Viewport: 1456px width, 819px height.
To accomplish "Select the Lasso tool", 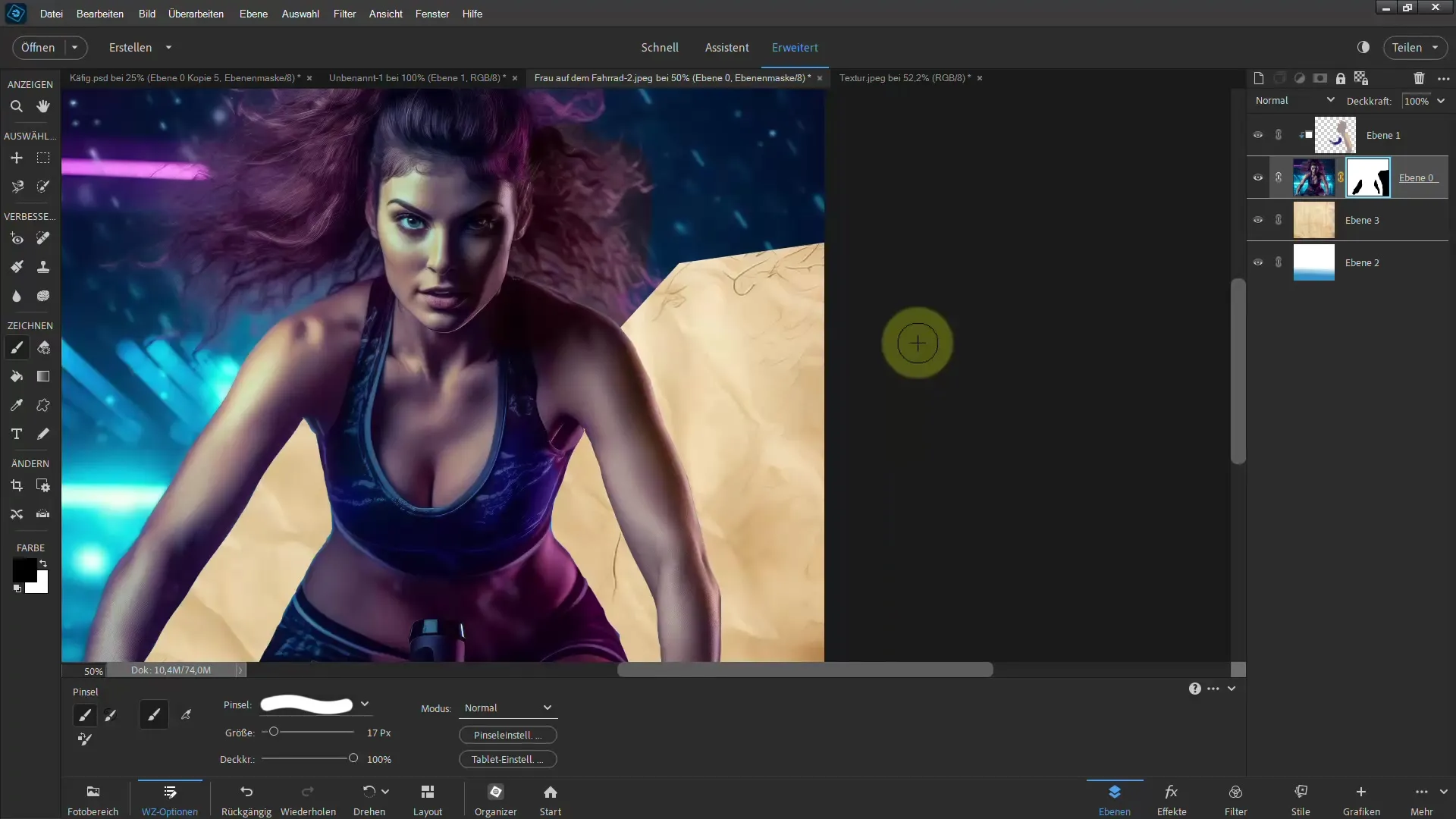I will (16, 187).
